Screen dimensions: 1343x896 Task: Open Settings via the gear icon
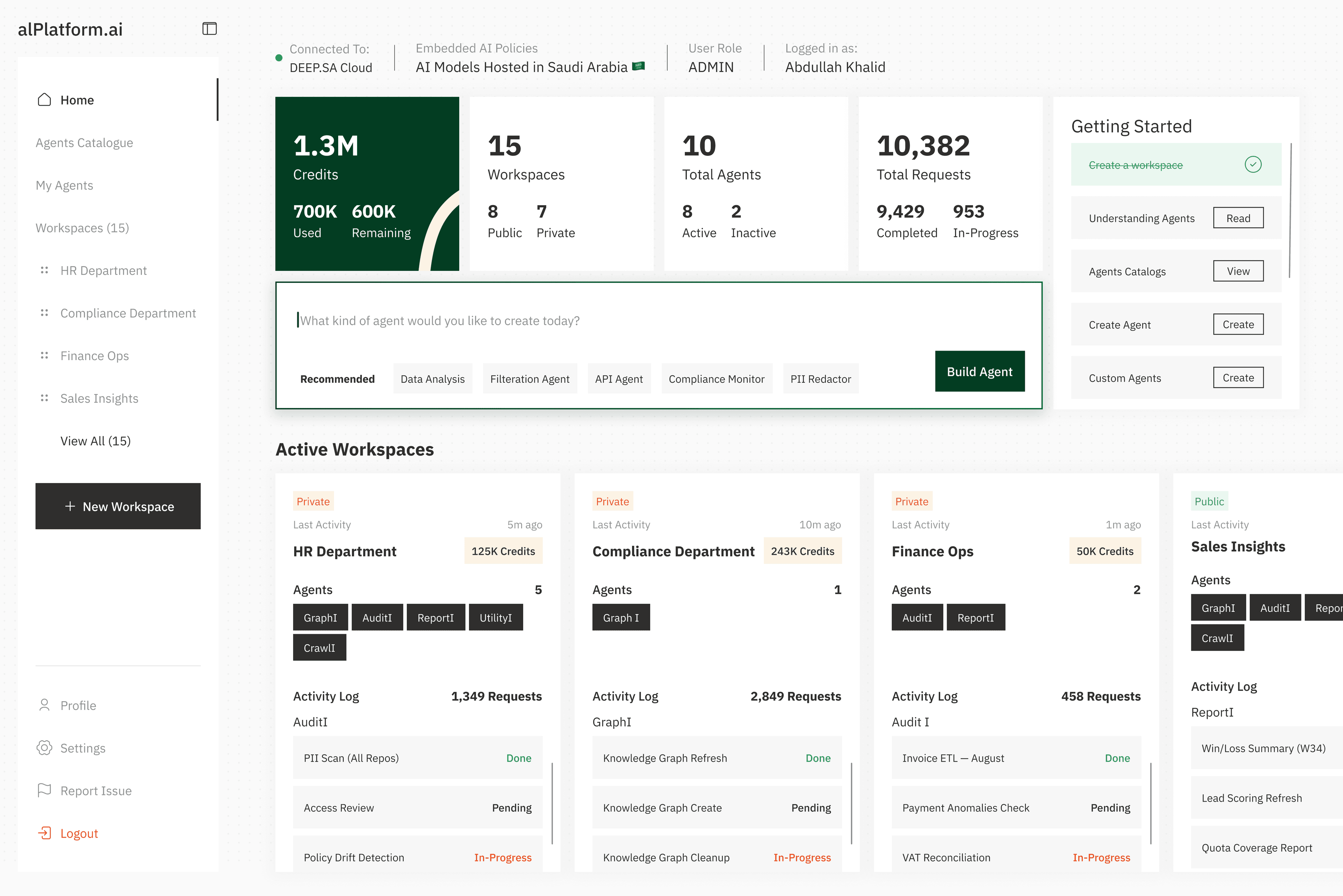tap(44, 748)
